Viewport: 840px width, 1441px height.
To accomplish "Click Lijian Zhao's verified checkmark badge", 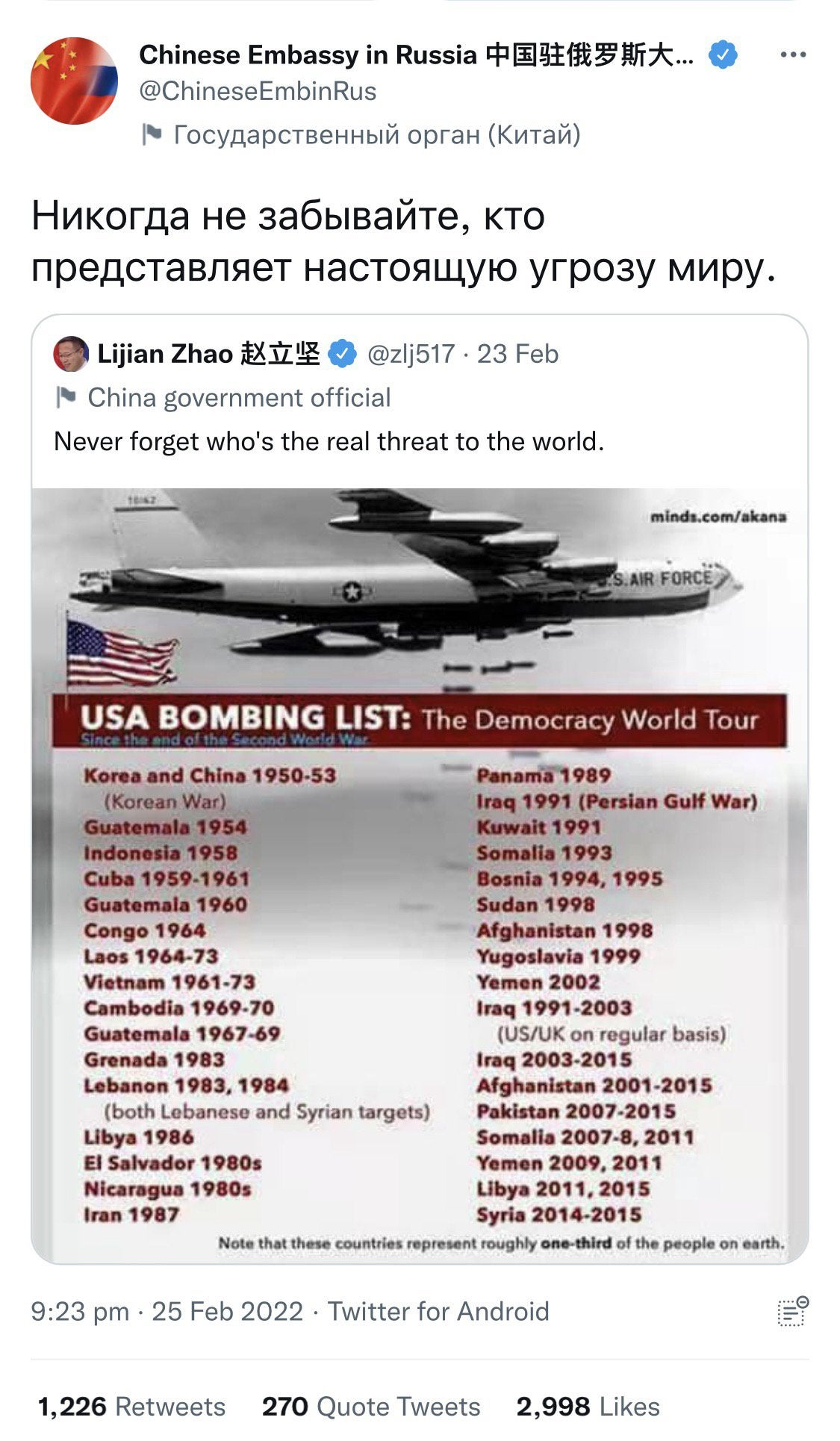I will tap(342, 354).
